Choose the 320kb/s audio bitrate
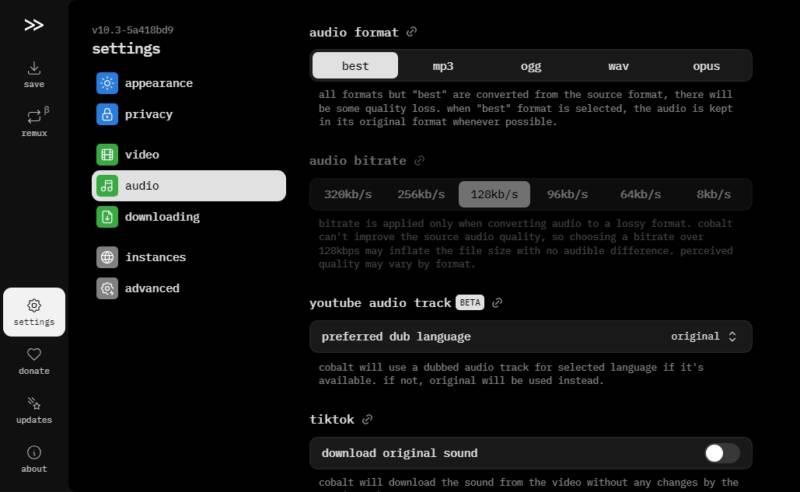 click(348, 194)
